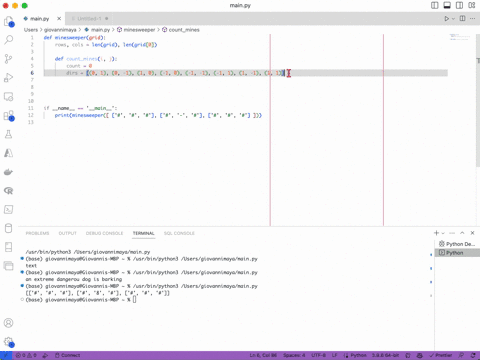Open the stacked-windows icon at activity bar bottom
The height and width of the screenshot is (360, 480).
pos(9,266)
